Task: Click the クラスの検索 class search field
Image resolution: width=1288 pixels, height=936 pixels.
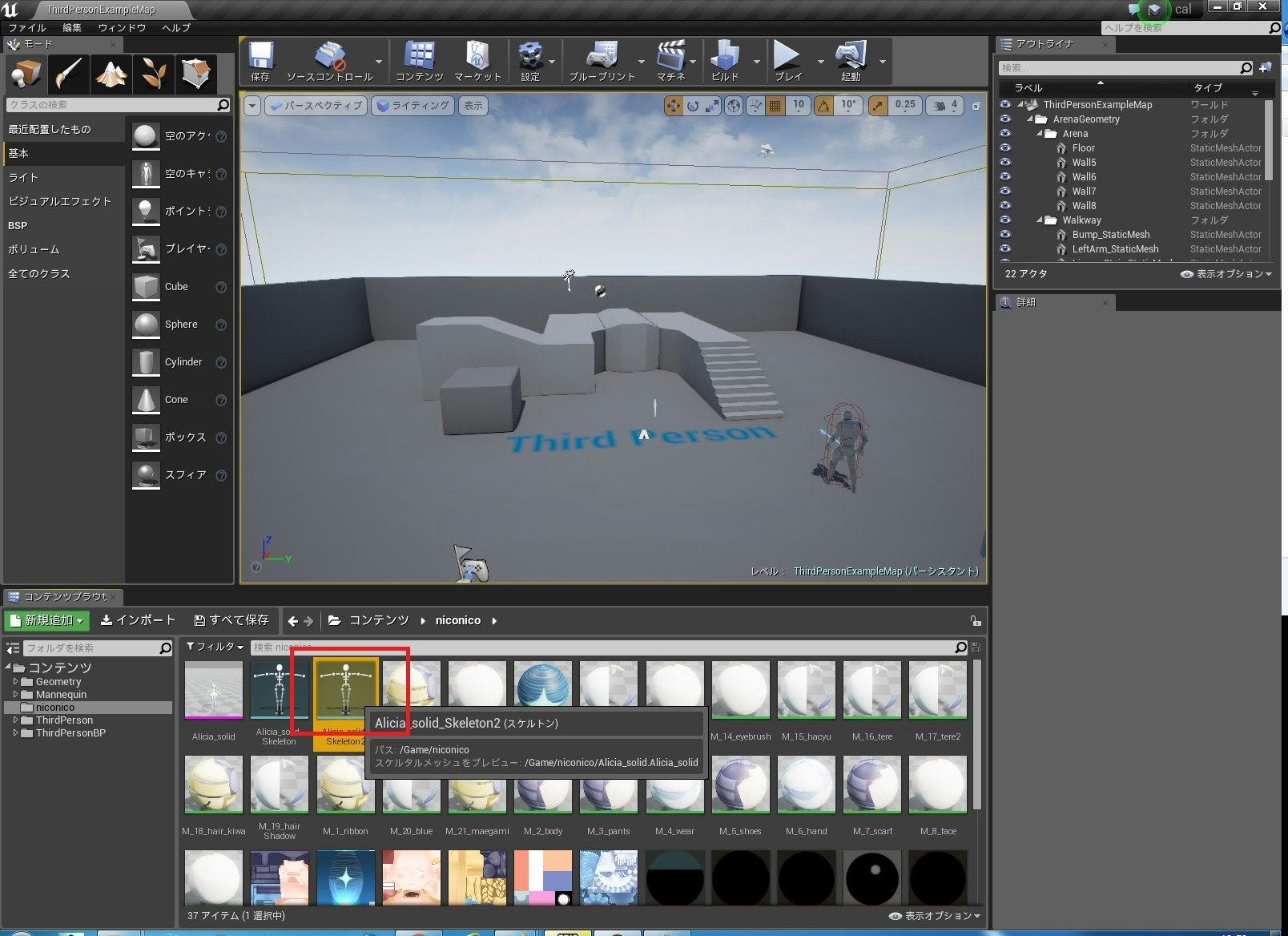Action: (x=119, y=105)
